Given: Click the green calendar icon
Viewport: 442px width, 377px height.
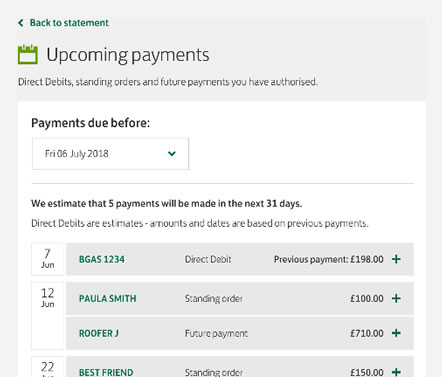Looking at the screenshot, I should tap(28, 54).
